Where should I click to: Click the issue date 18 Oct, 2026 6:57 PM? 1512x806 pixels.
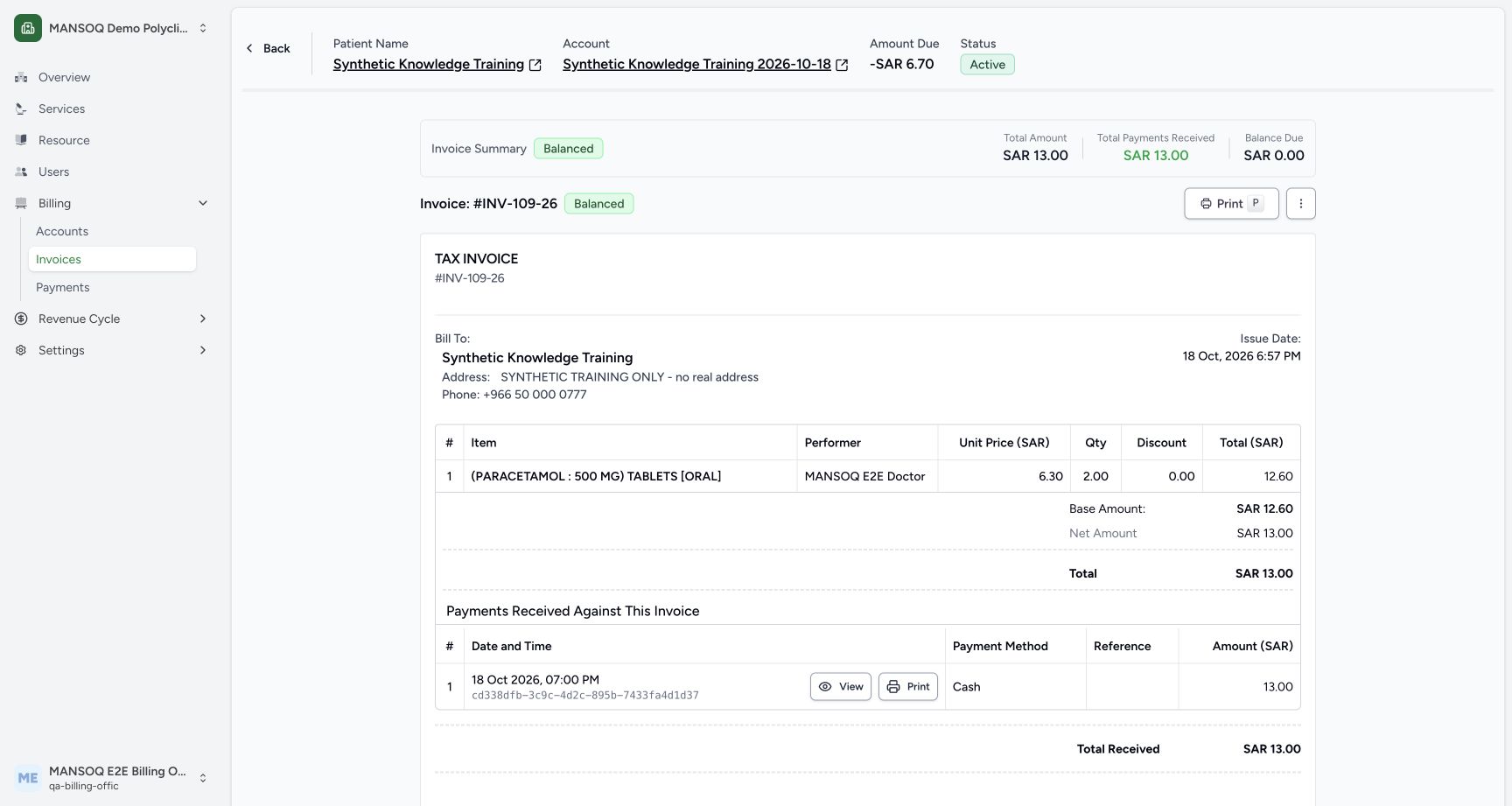click(x=1242, y=356)
